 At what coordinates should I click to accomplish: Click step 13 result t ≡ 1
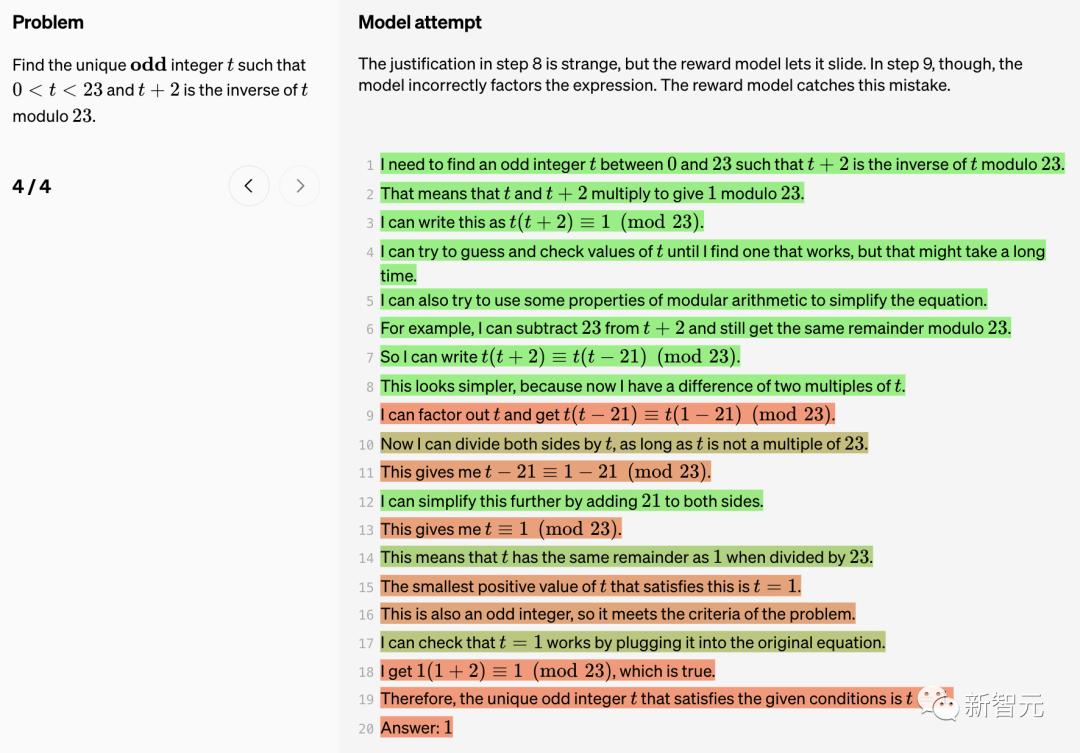500,529
